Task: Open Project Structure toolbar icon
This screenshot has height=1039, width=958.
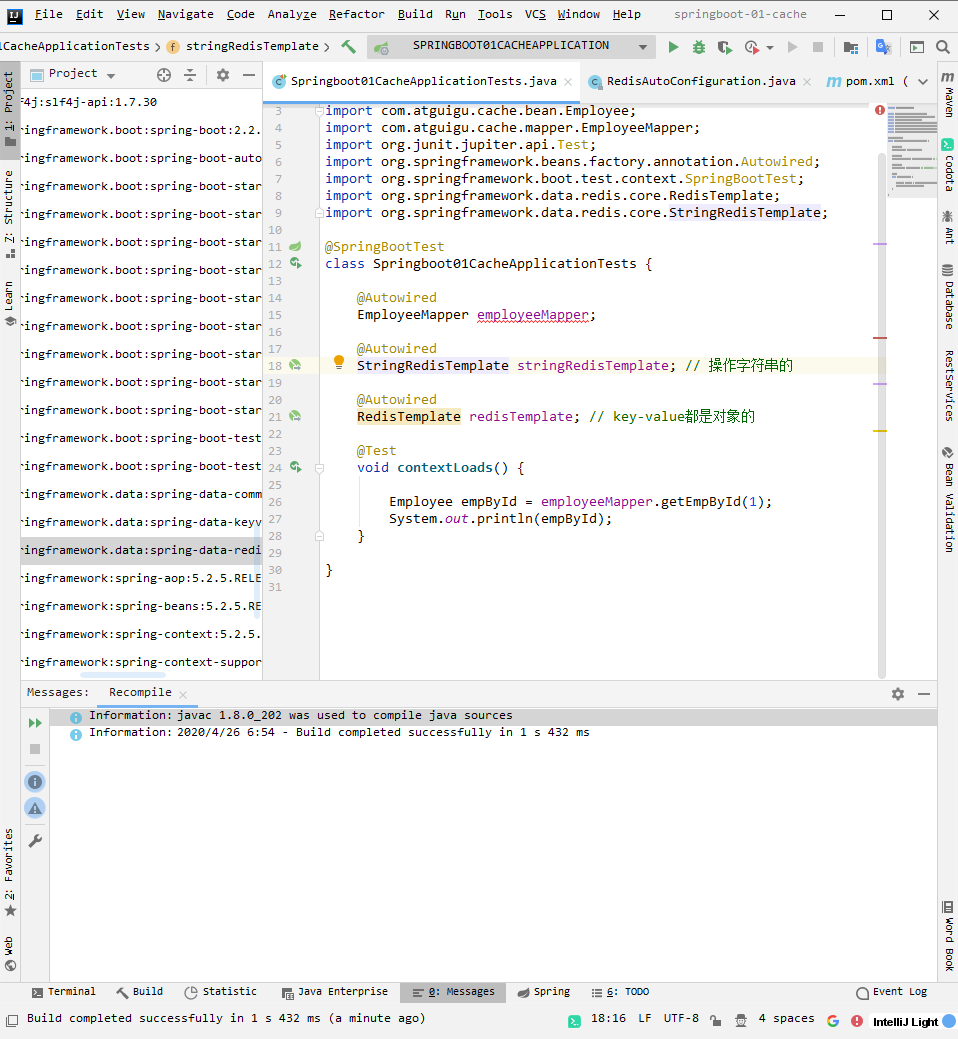Action: [x=851, y=47]
